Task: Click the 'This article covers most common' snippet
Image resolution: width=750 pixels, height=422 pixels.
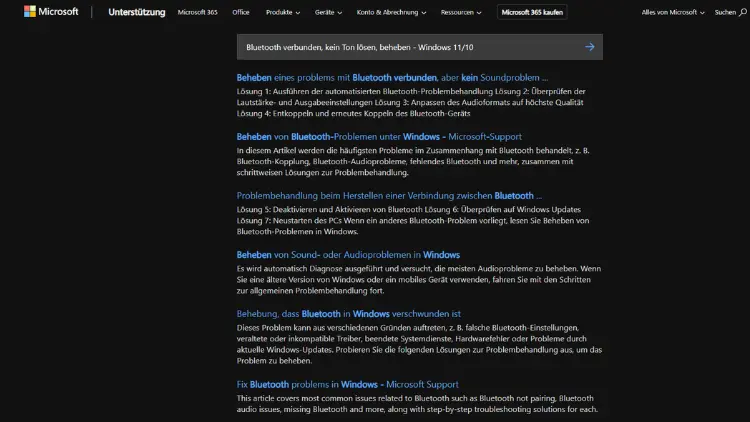Action: pyautogui.click(x=417, y=404)
